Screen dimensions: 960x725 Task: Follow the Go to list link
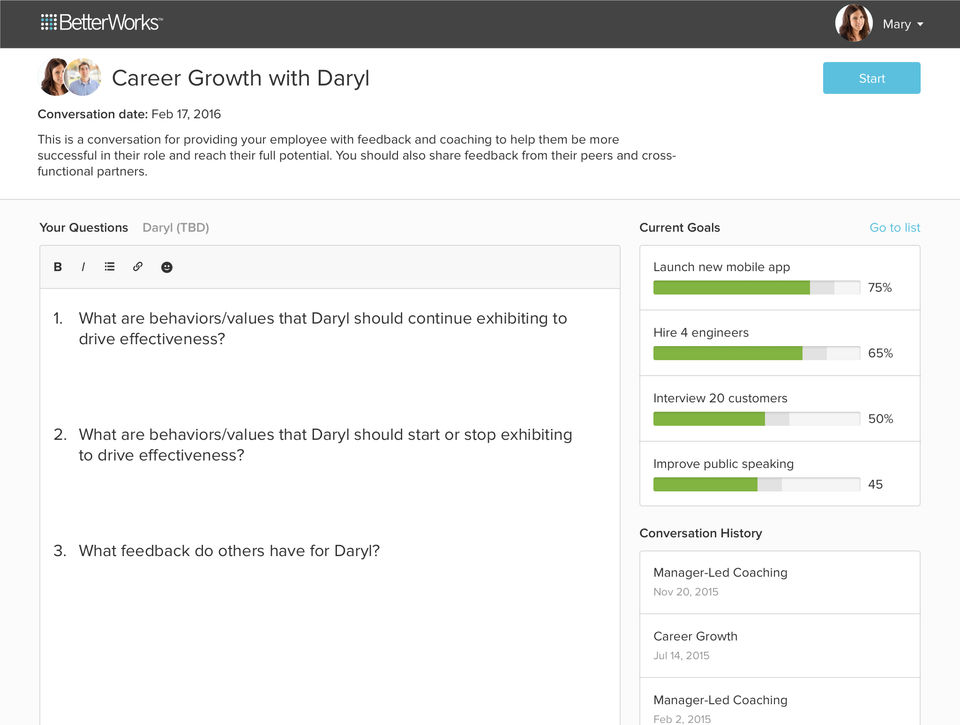pos(894,228)
